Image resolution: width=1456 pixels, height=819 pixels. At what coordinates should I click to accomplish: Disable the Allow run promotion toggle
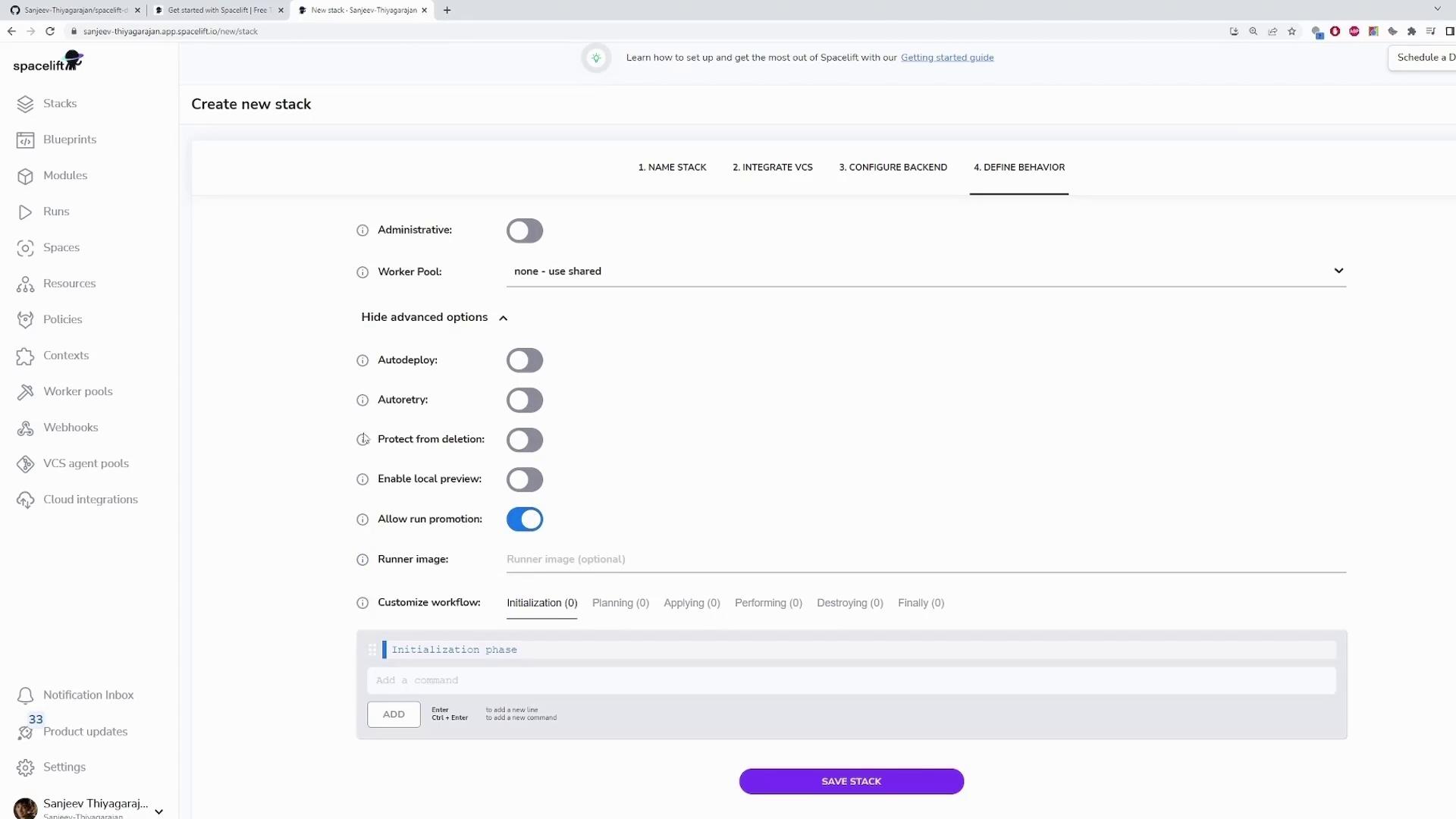click(x=525, y=519)
